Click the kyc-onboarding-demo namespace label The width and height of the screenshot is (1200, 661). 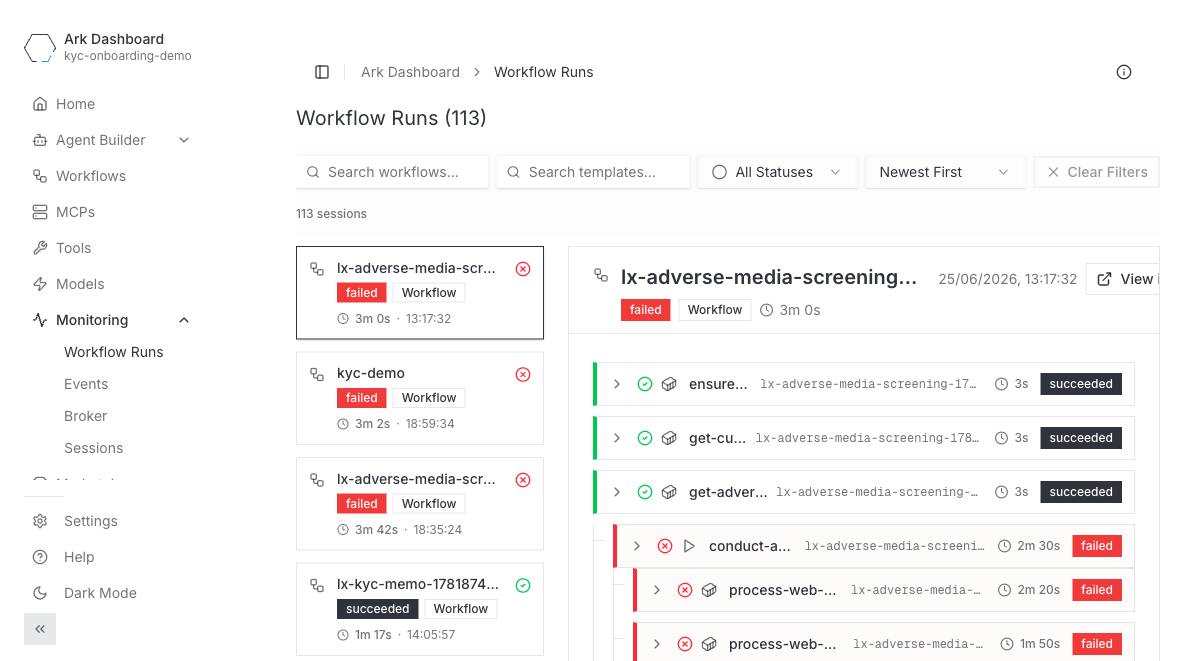pos(128,56)
